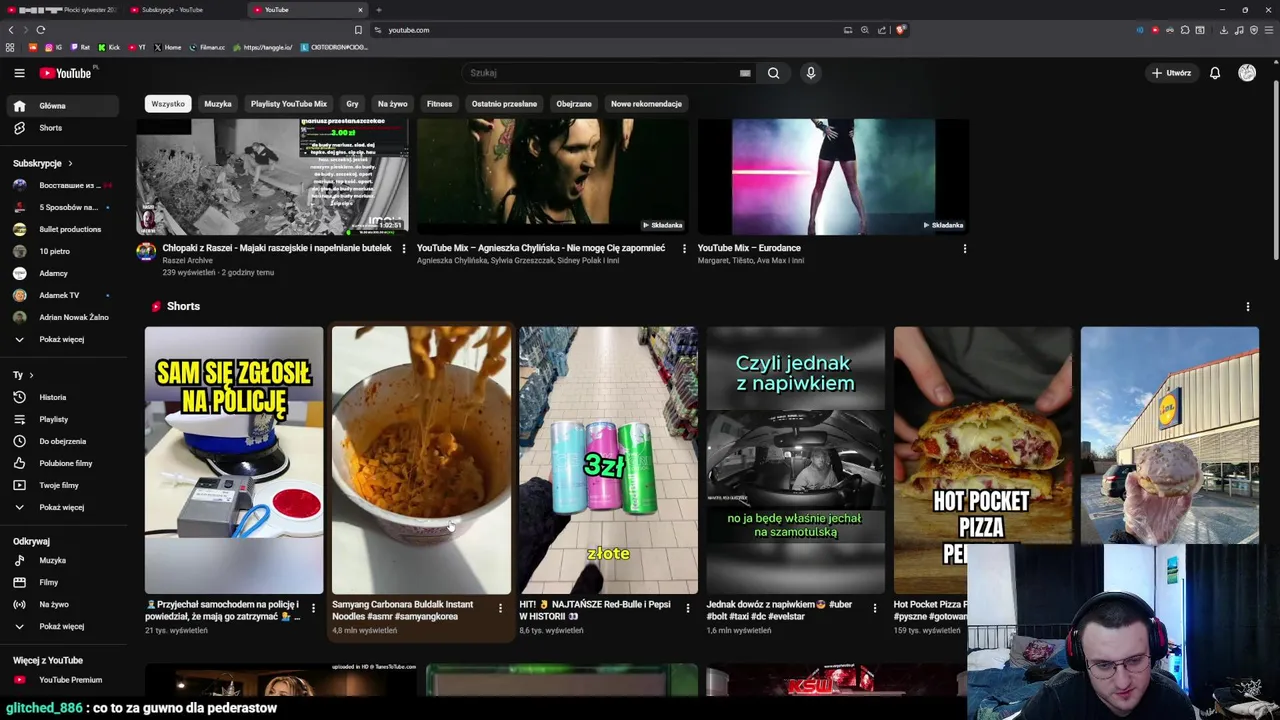Select the Nowe rekomendacje chip
The image size is (1280, 720).
pos(646,104)
